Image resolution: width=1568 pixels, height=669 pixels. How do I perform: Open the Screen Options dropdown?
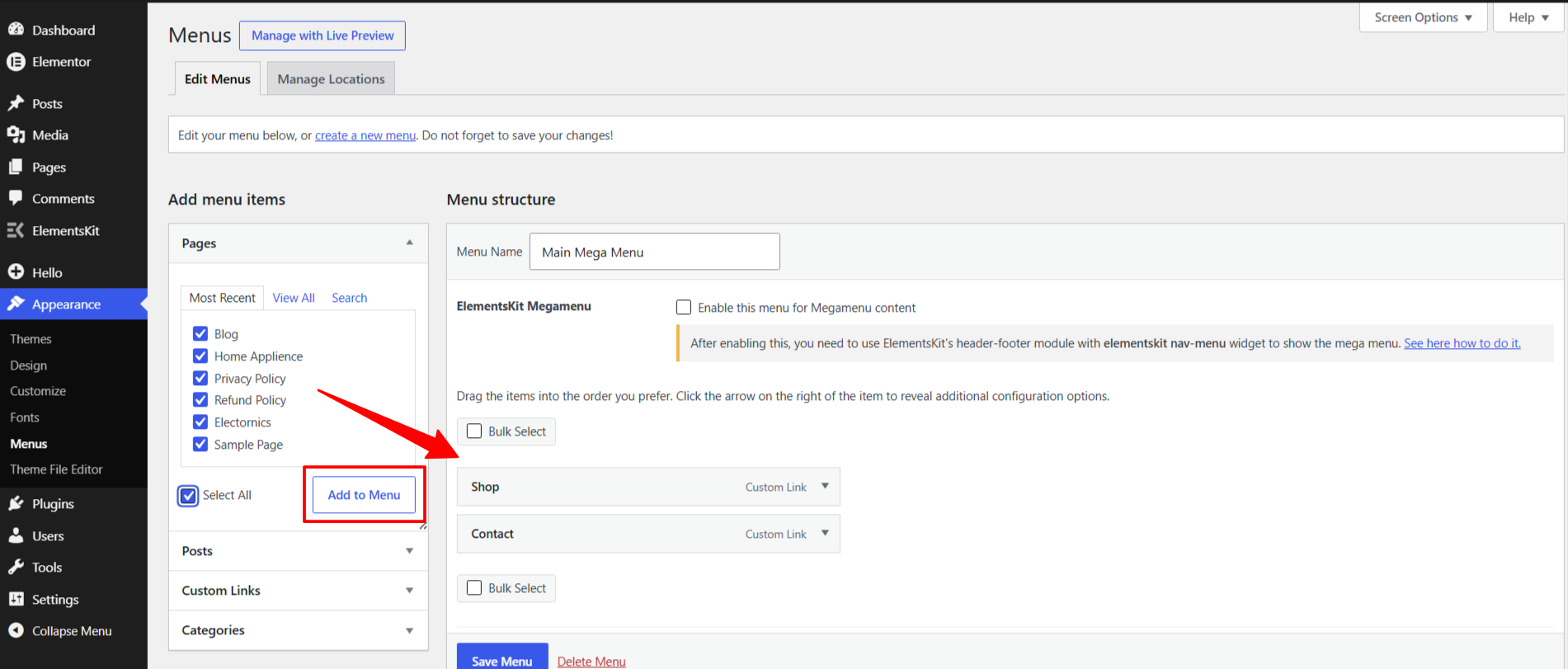coord(1423,17)
